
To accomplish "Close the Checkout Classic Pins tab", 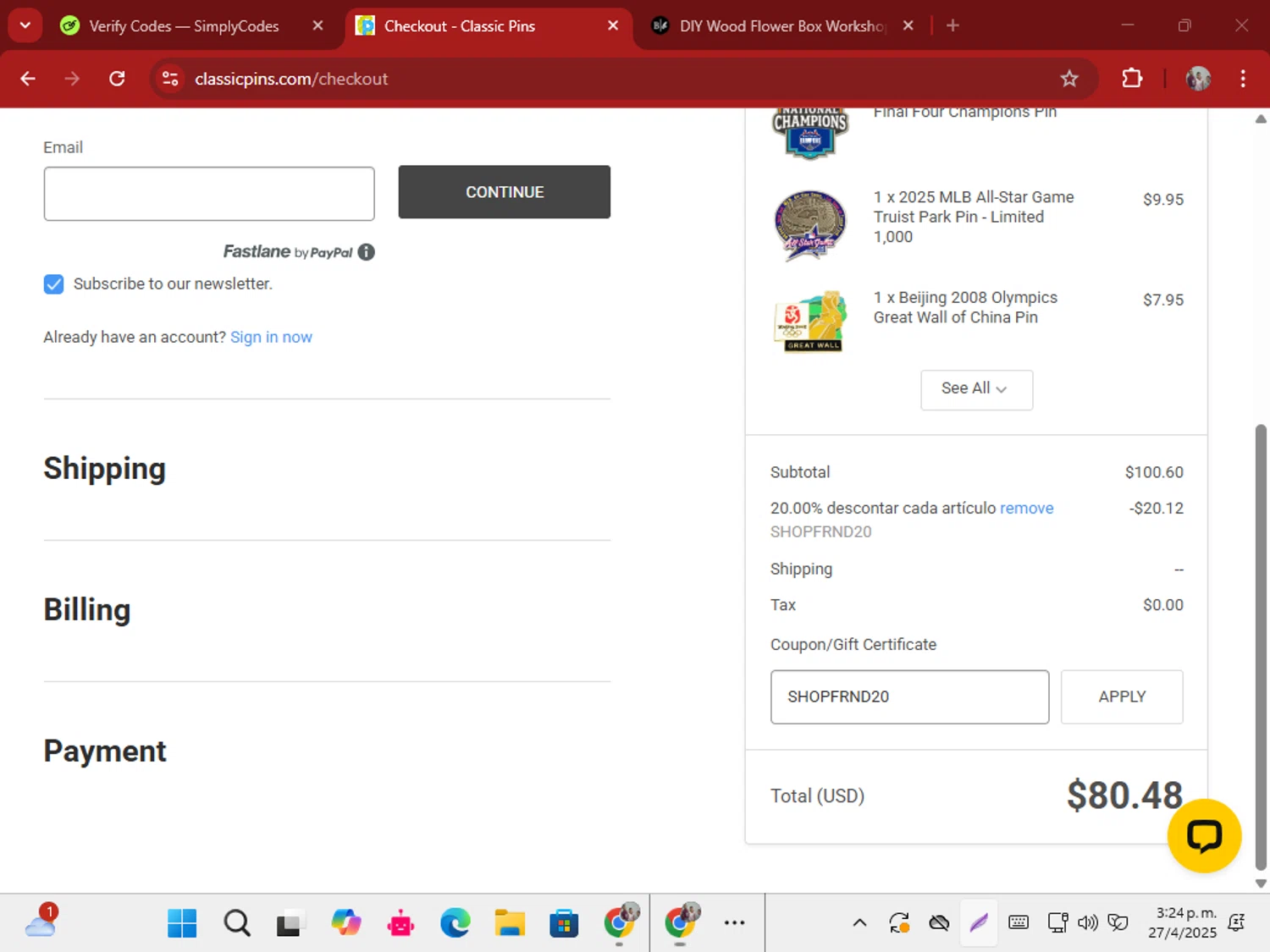I will pos(613,25).
